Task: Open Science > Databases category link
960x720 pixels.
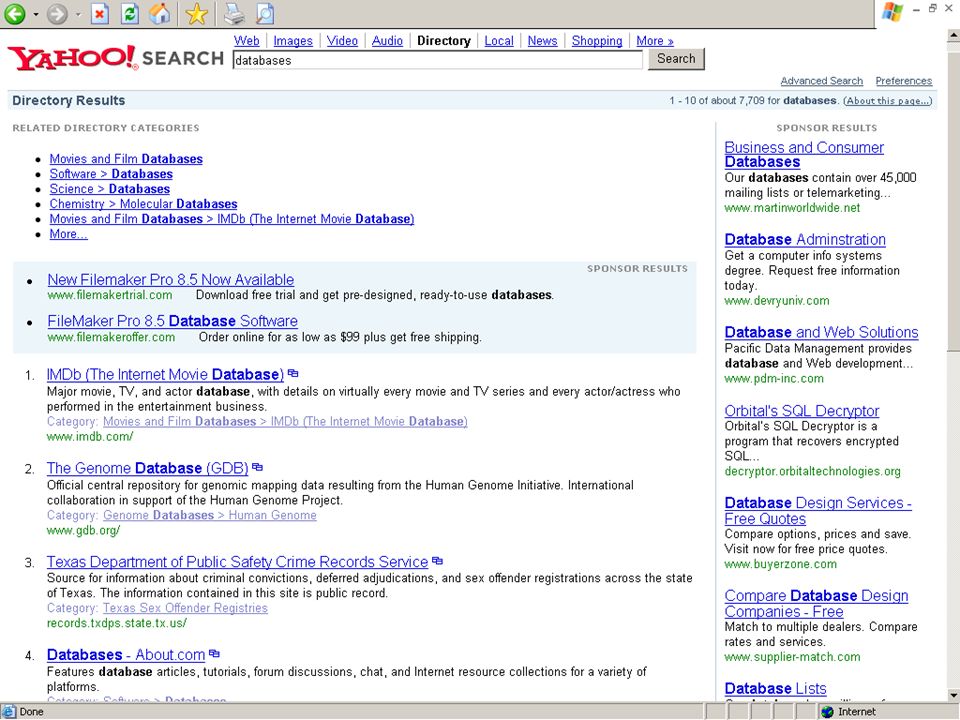Action: click(110, 189)
